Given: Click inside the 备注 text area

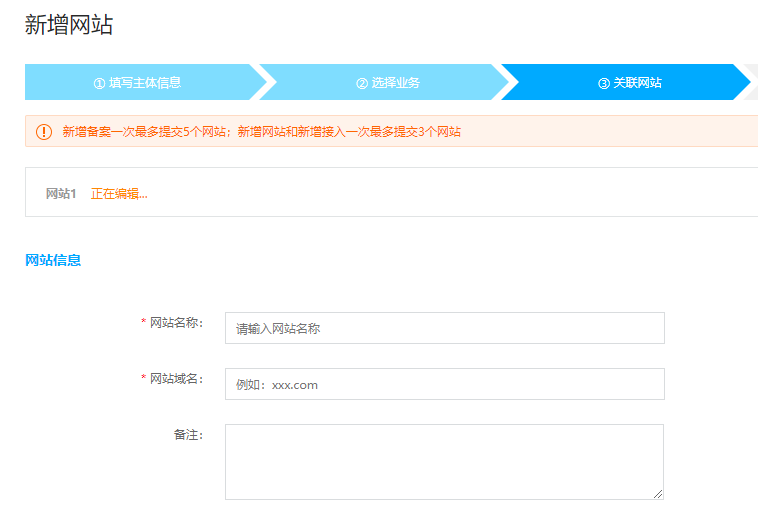Looking at the screenshot, I should point(444,461).
